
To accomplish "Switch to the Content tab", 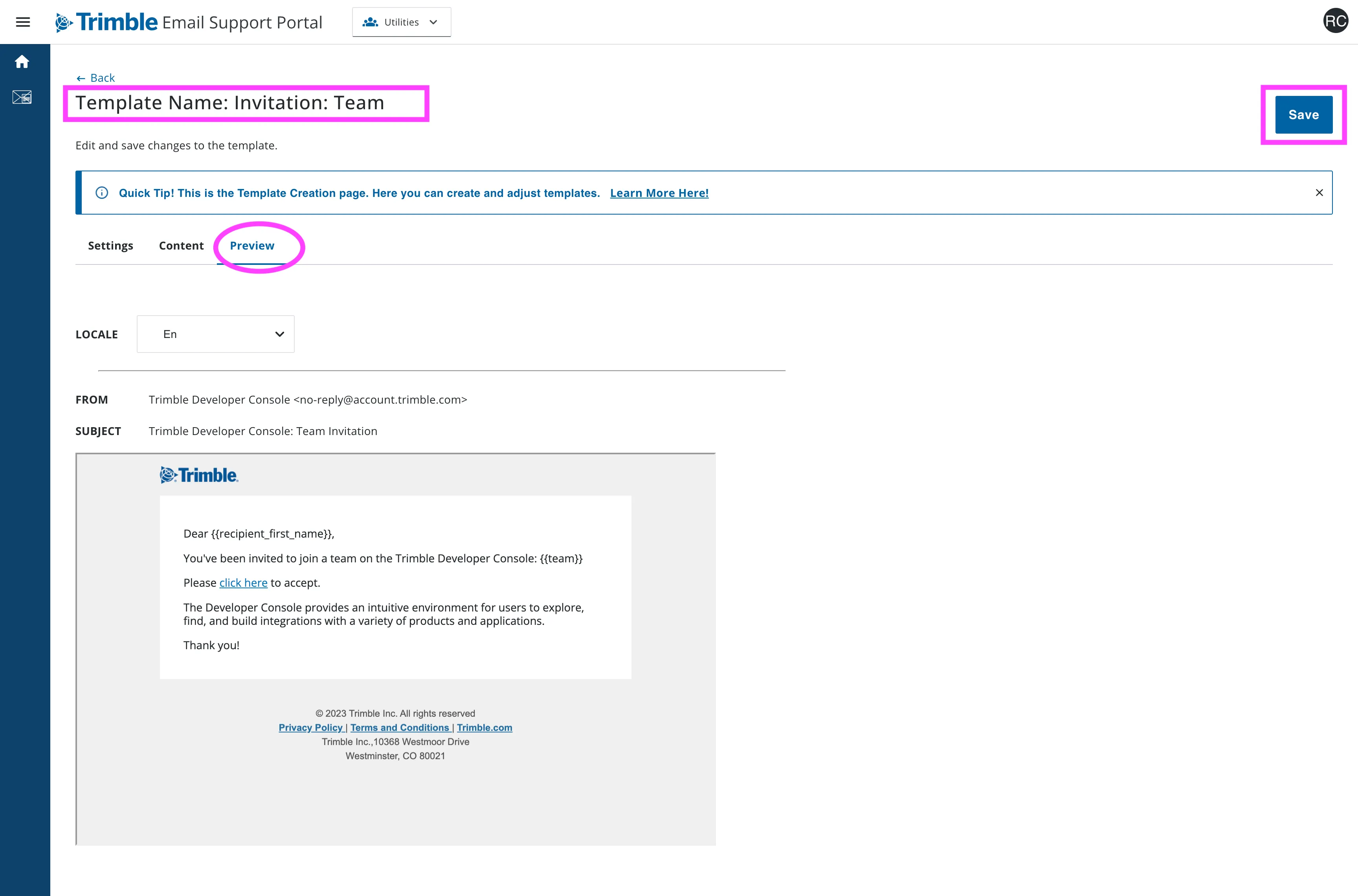I will [181, 246].
